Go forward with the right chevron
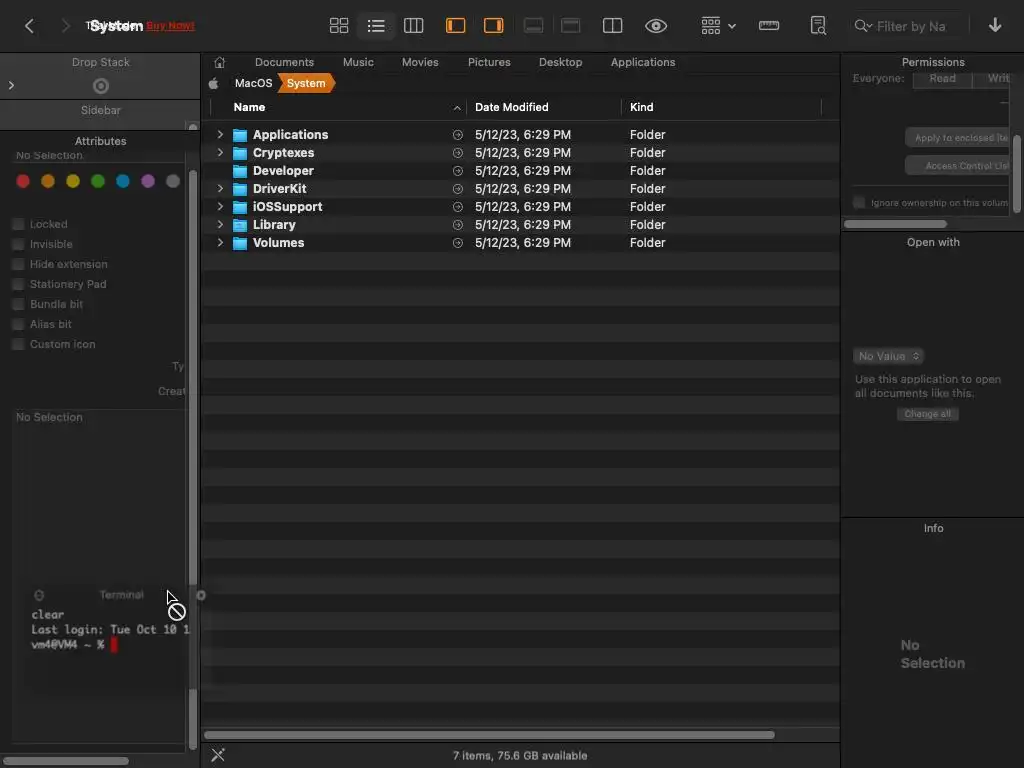 (65, 26)
